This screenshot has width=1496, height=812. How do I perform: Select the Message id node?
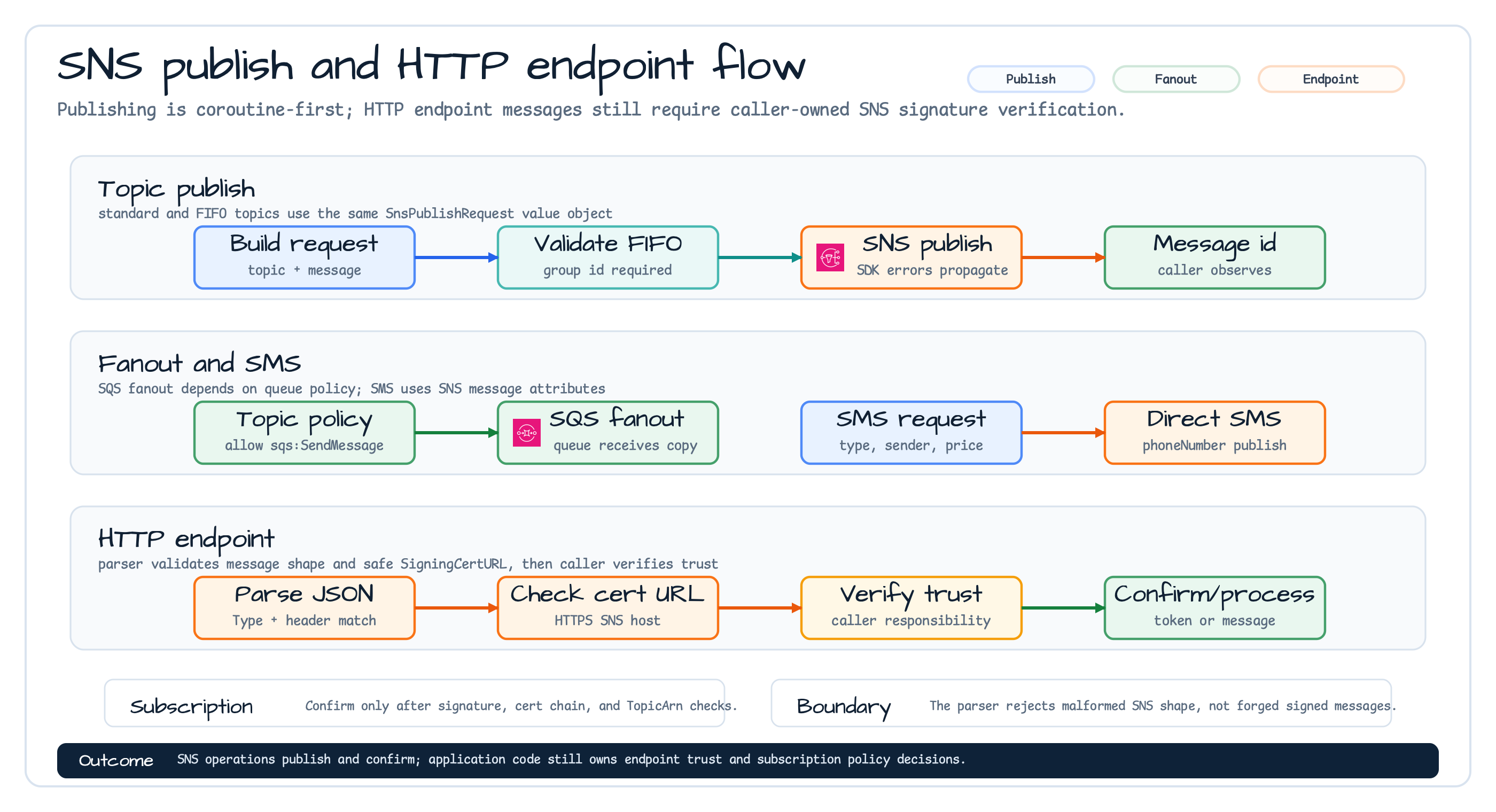pos(1214,257)
